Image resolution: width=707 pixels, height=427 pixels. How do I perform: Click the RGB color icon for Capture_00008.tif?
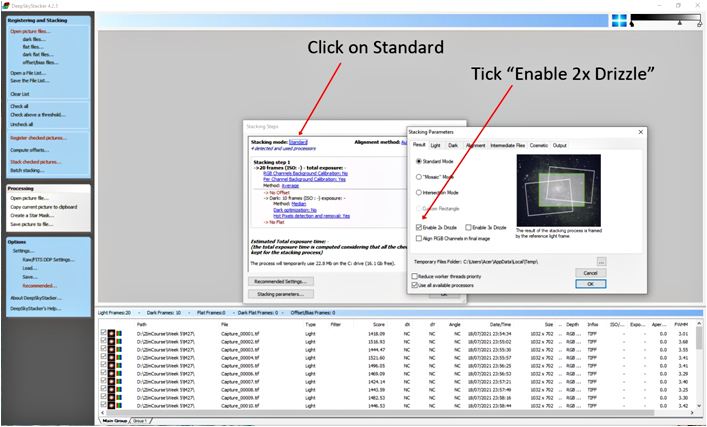[x=119, y=390]
